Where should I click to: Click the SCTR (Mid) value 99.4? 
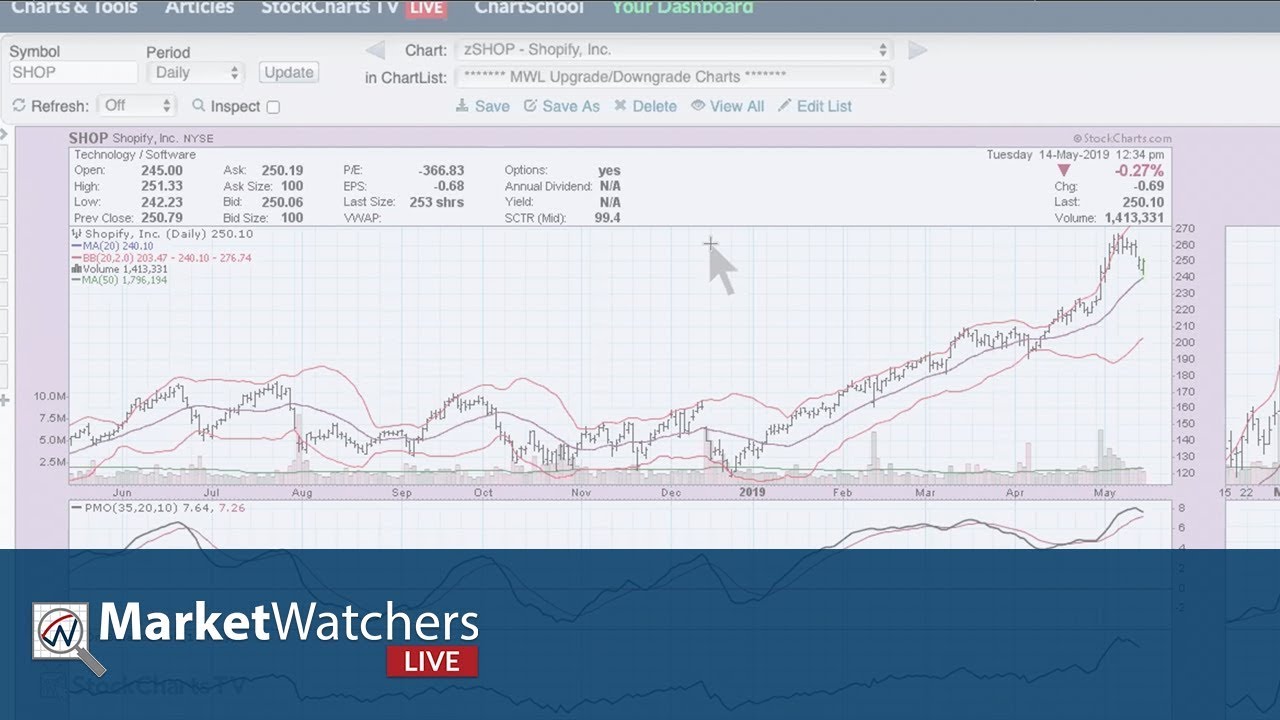coord(607,218)
